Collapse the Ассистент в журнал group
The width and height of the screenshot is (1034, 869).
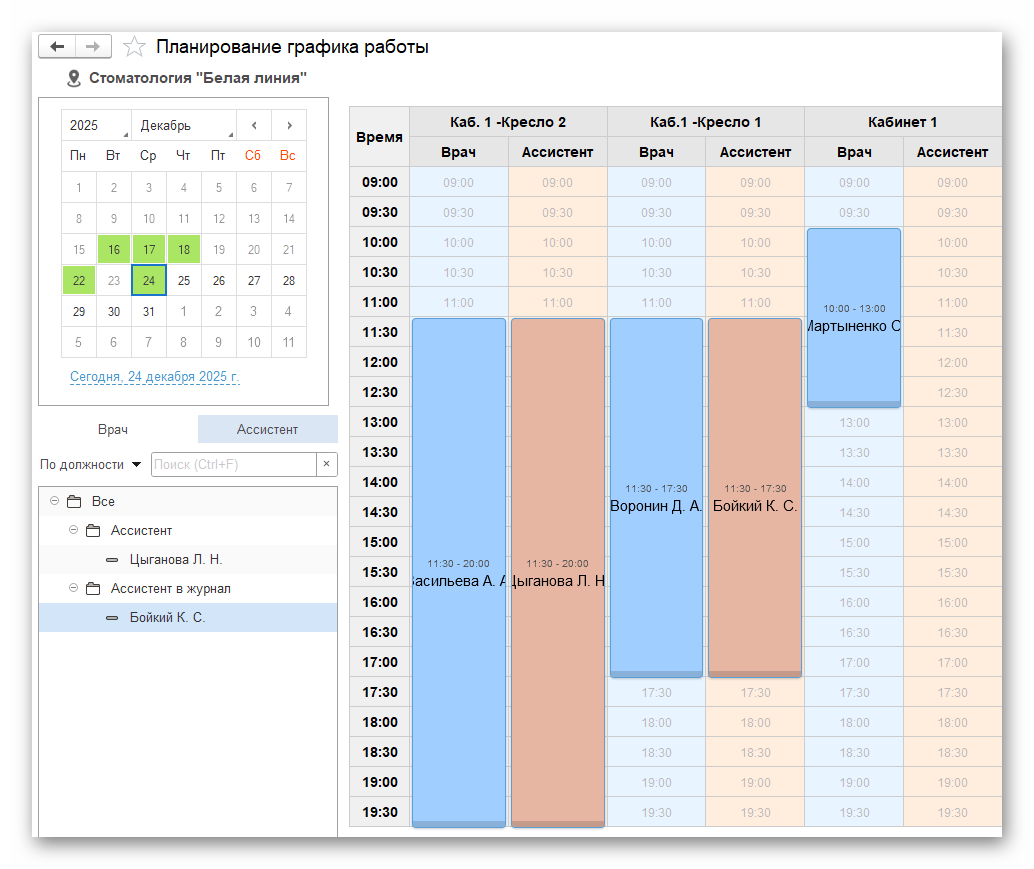(x=73, y=589)
